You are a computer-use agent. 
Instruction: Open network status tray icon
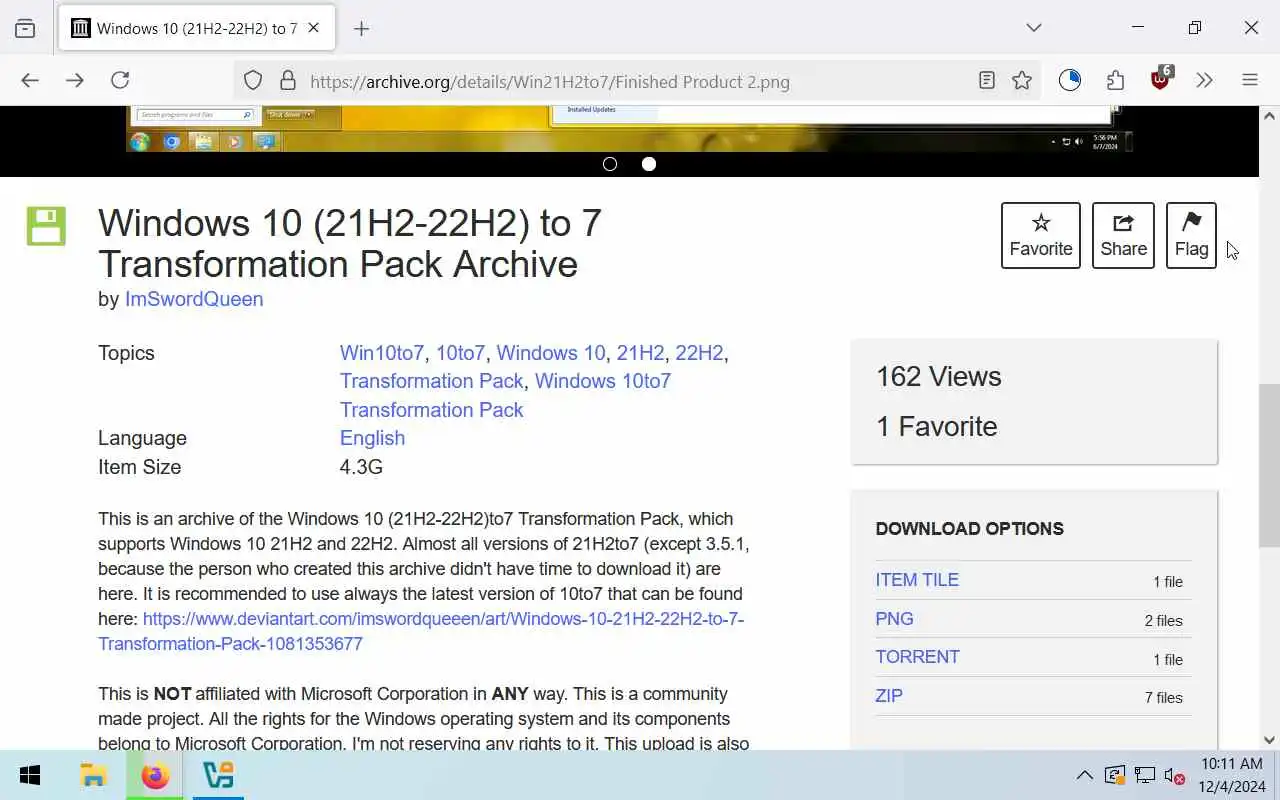(x=1145, y=776)
